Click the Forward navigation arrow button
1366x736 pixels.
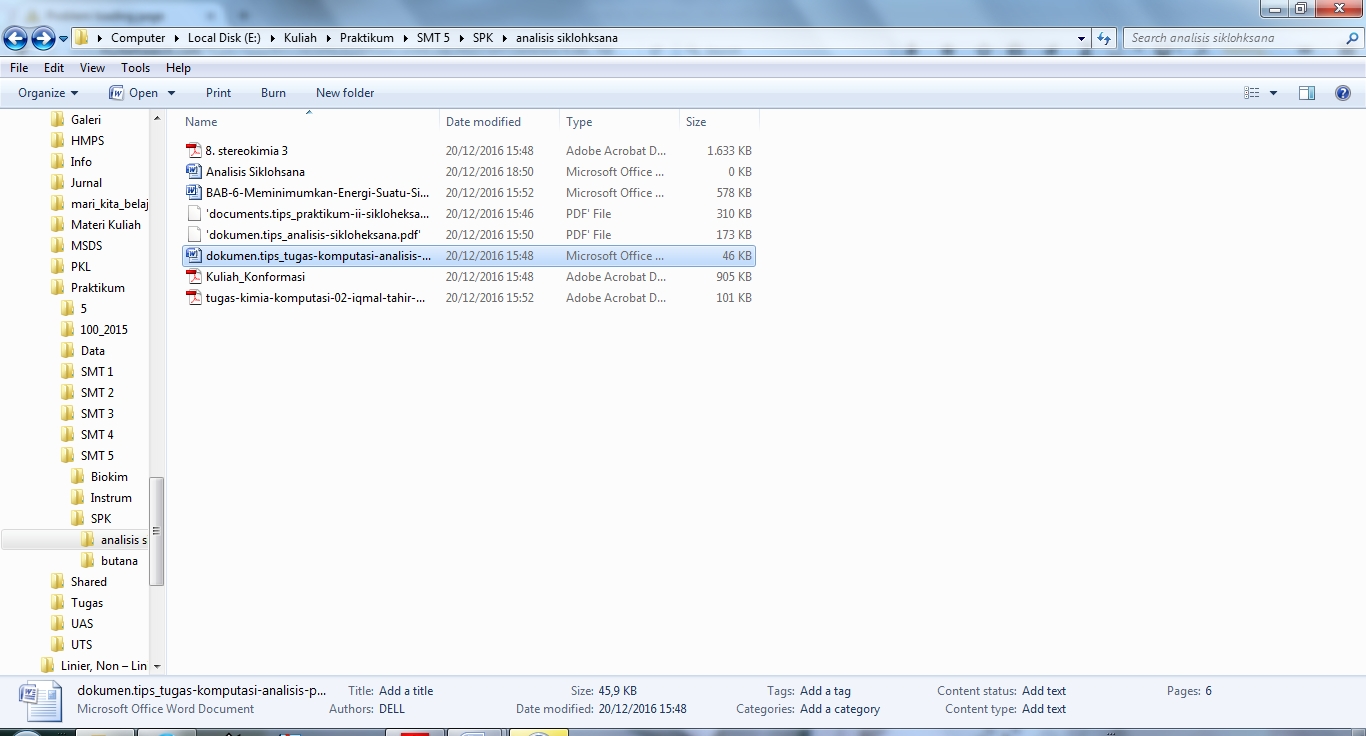point(43,39)
